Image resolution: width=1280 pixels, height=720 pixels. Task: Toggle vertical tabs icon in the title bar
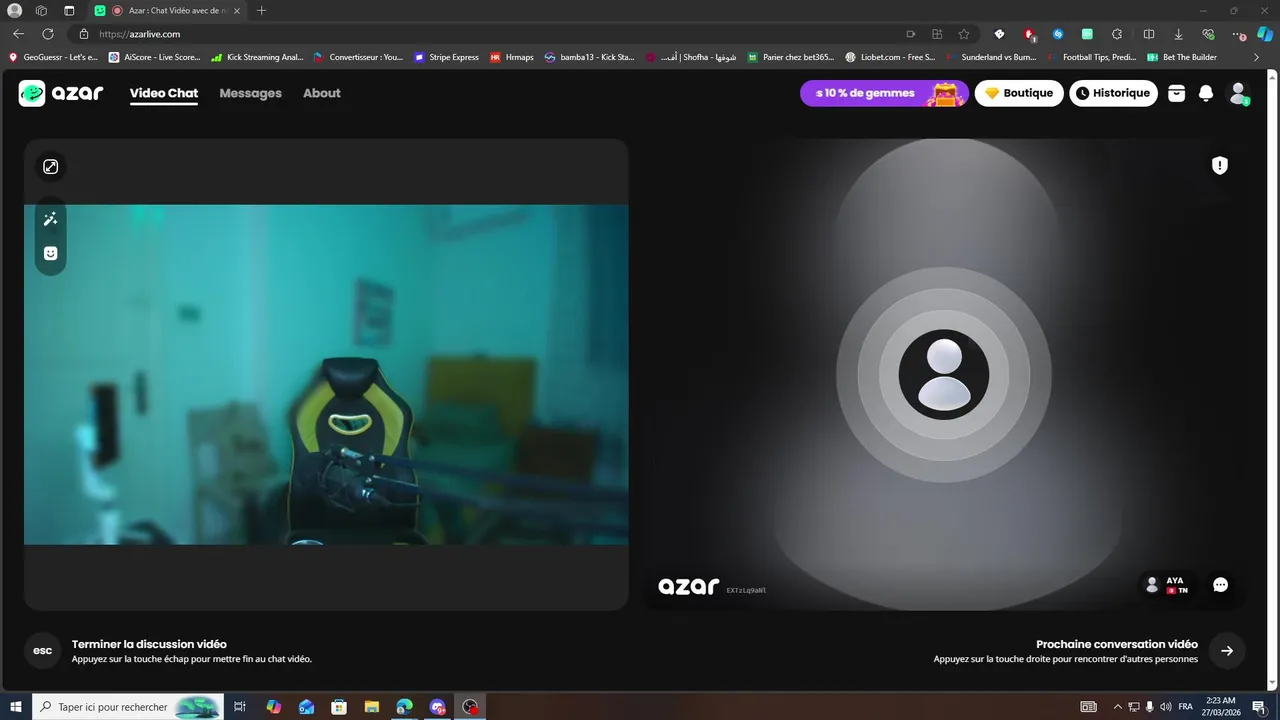[69, 10]
